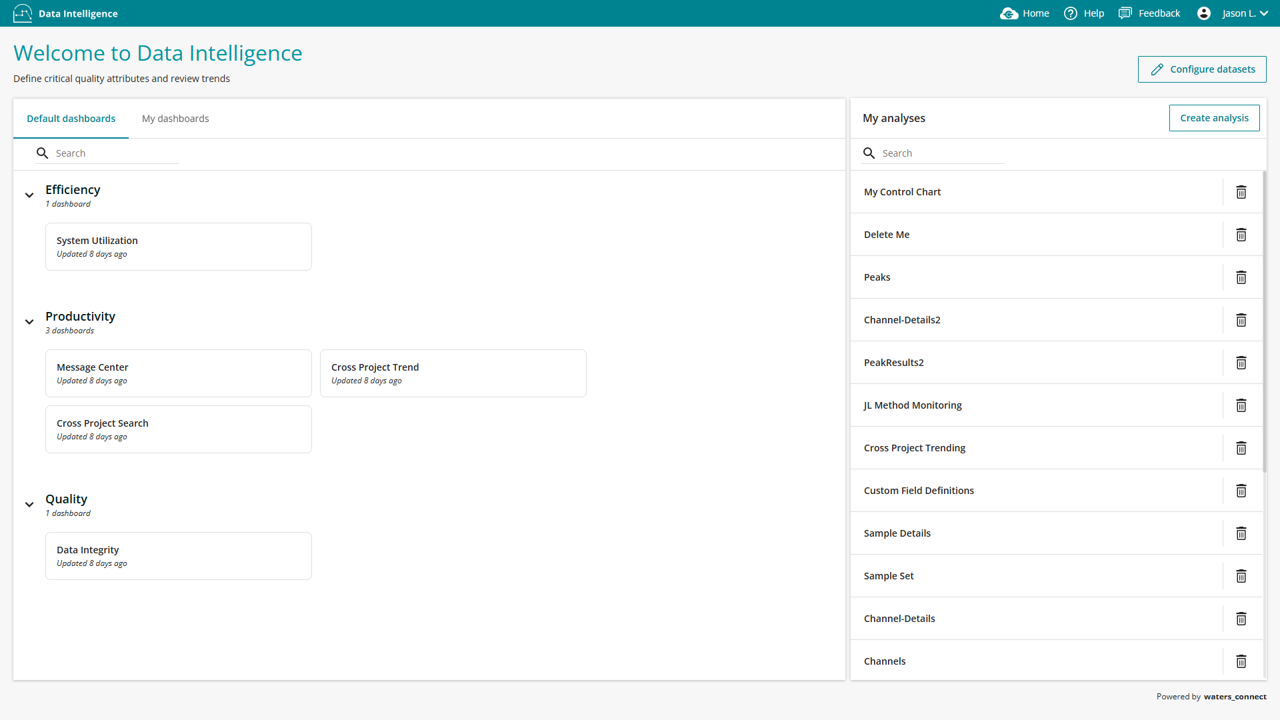Viewport: 1280px width, 720px height.
Task: Open the Cross Project Trend dashboard
Action: click(453, 373)
